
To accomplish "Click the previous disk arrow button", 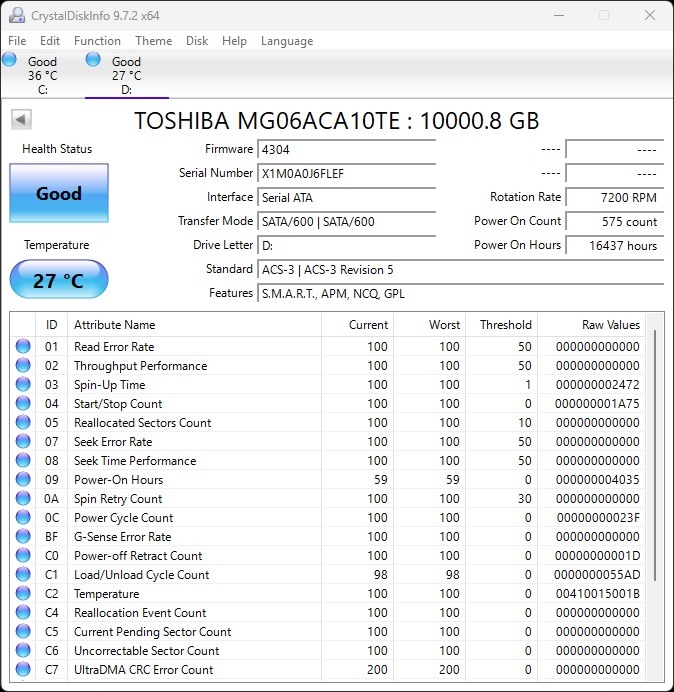I will [21, 119].
